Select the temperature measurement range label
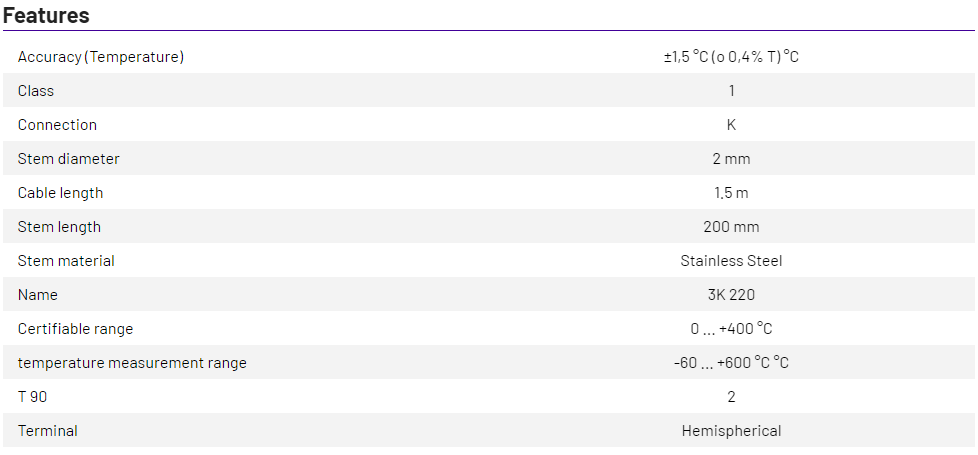The height and width of the screenshot is (455, 978). [x=132, y=363]
